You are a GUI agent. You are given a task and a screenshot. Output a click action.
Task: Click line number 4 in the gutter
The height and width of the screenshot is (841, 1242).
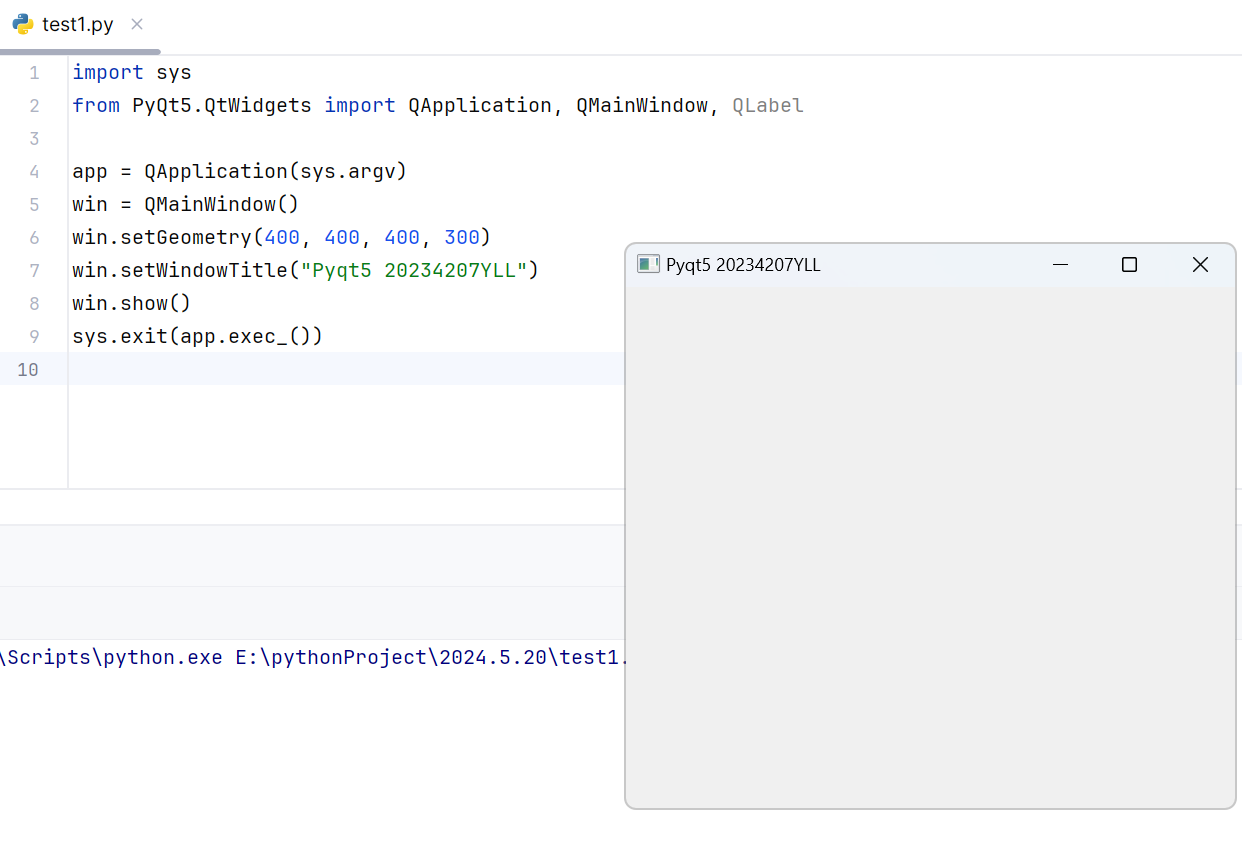pyautogui.click(x=34, y=172)
